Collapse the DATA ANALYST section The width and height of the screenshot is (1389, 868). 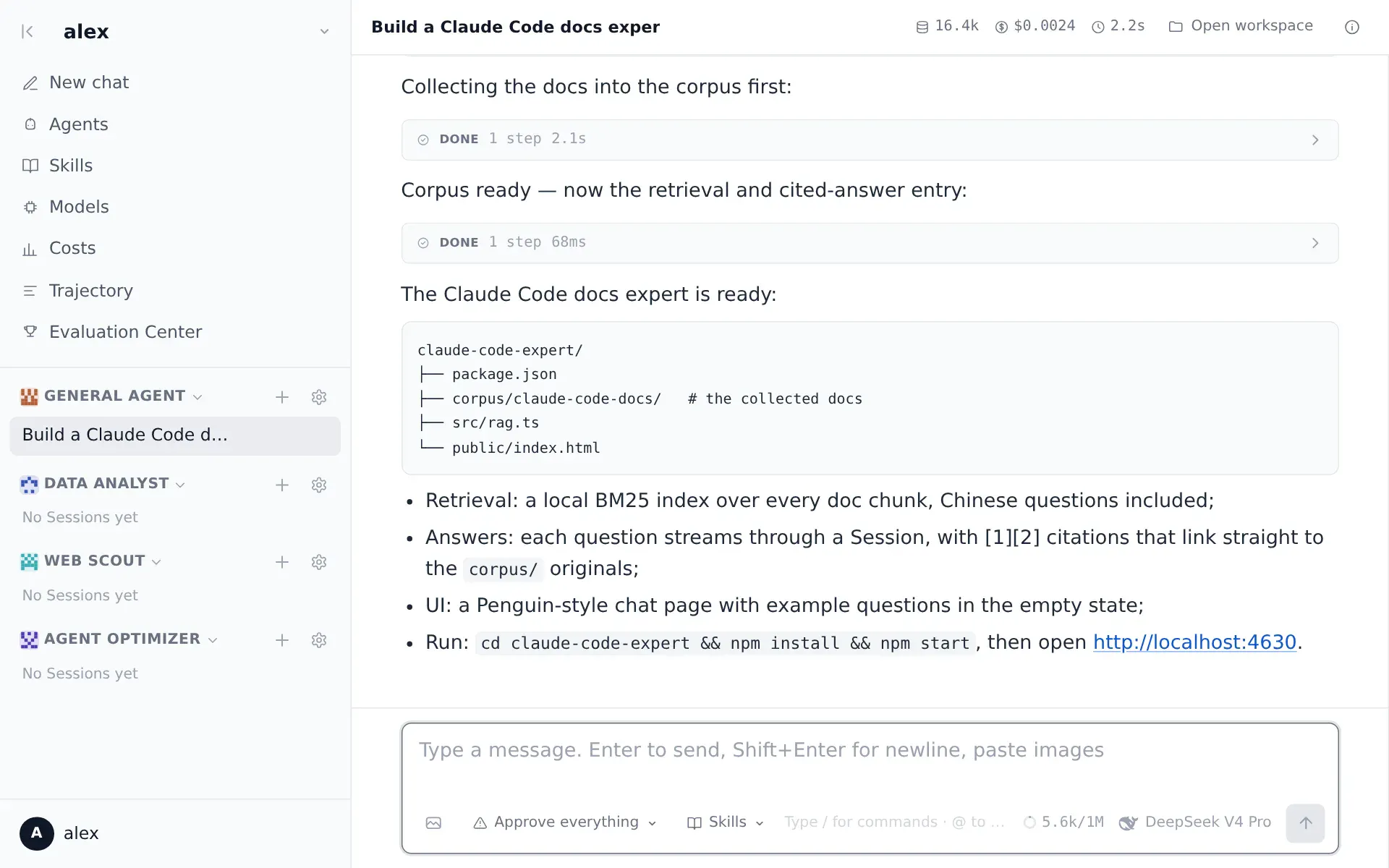pos(181,485)
